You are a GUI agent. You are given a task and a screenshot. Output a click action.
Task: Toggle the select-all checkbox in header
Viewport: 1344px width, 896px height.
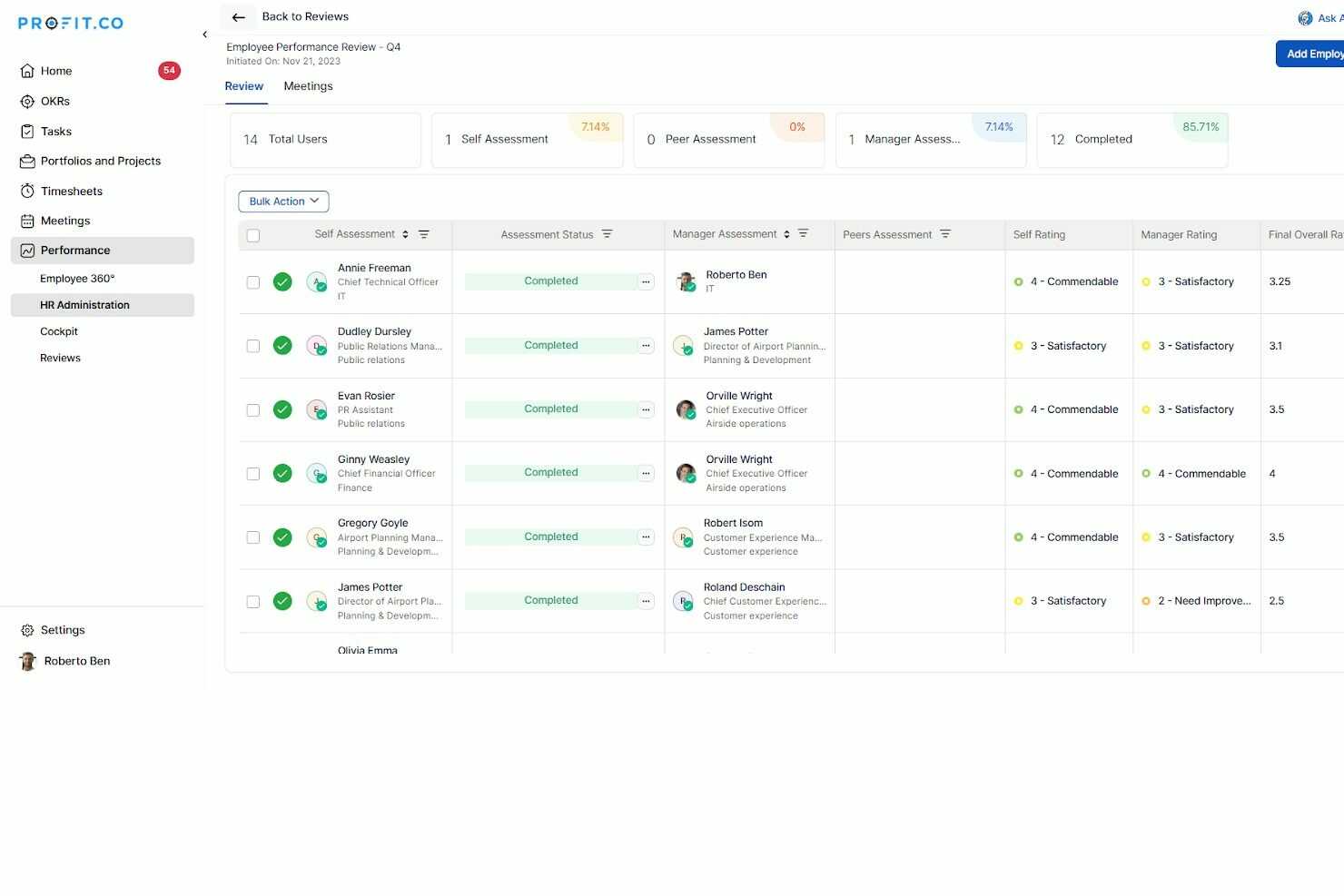(x=253, y=235)
